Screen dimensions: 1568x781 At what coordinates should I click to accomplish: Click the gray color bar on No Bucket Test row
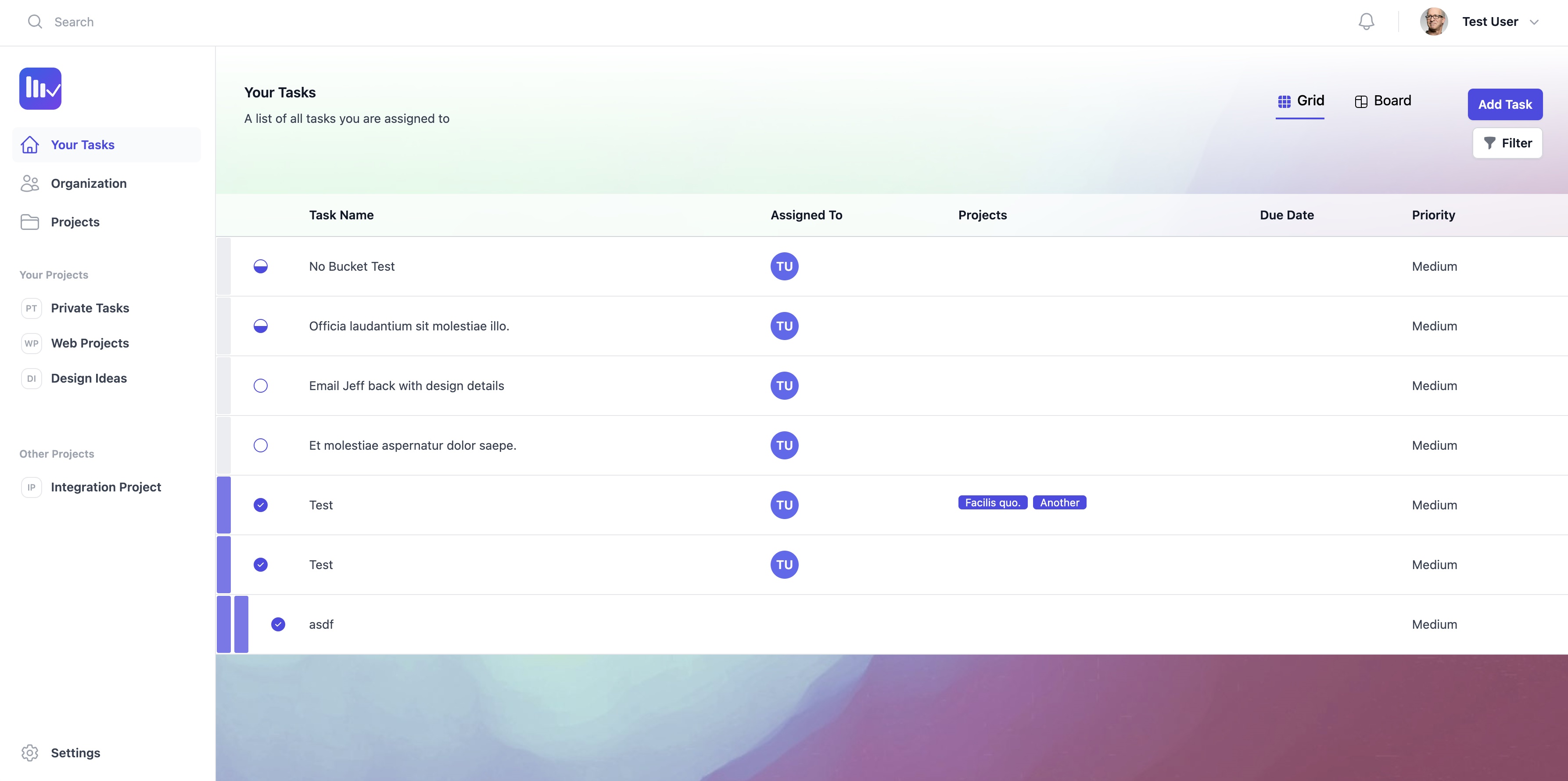(x=224, y=267)
